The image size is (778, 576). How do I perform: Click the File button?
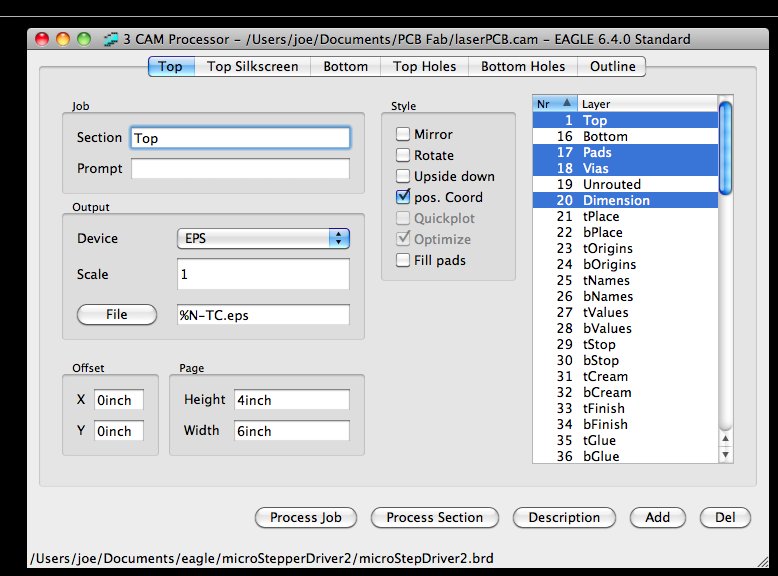pyautogui.click(x=117, y=315)
